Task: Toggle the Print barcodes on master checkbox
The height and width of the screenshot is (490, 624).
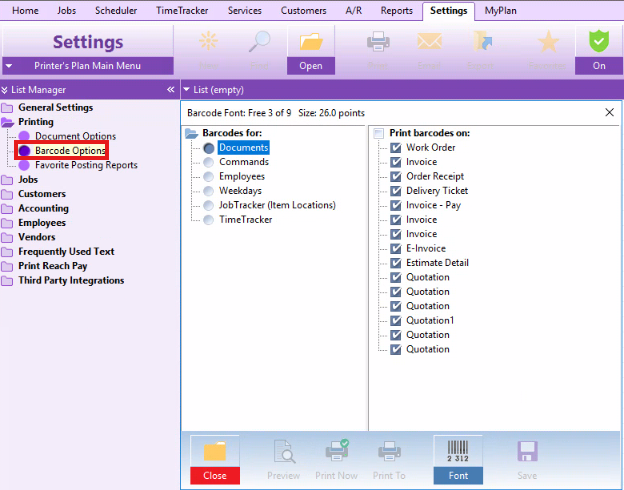Action: 379,133
